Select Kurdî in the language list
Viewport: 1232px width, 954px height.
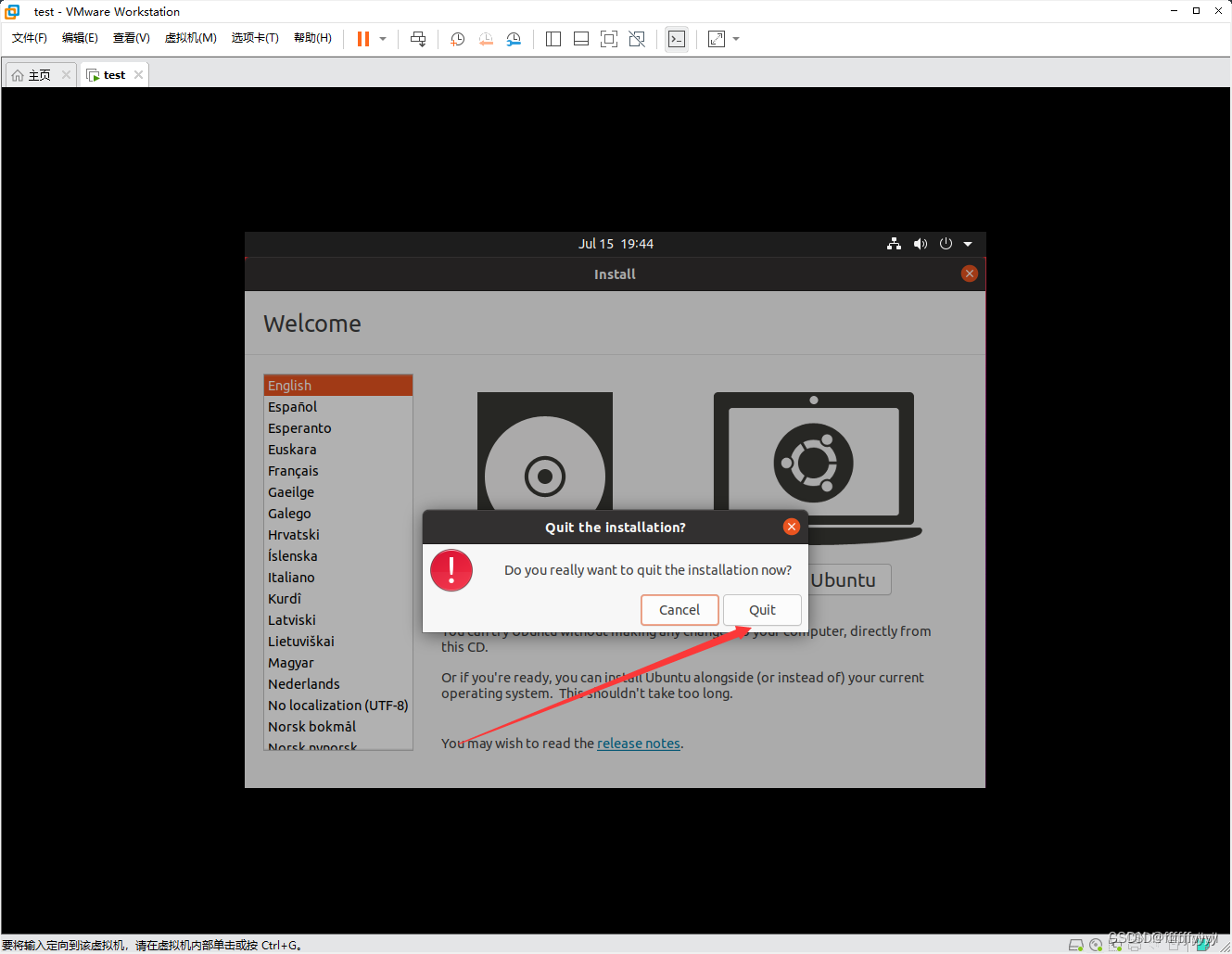tap(338, 599)
